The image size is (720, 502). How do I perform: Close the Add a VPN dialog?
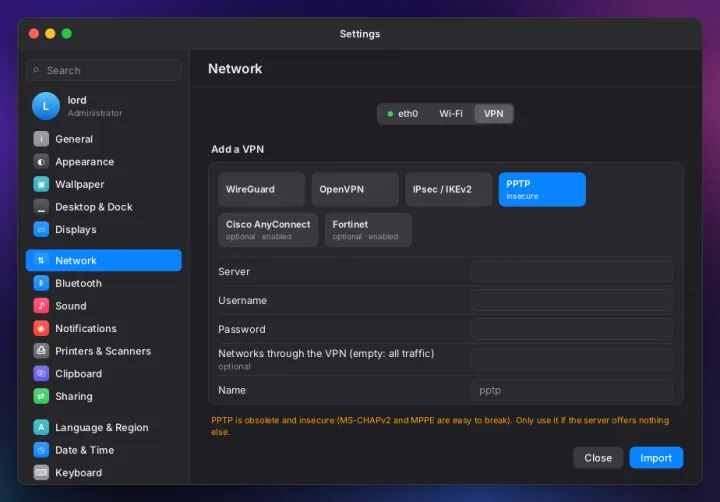(598, 458)
